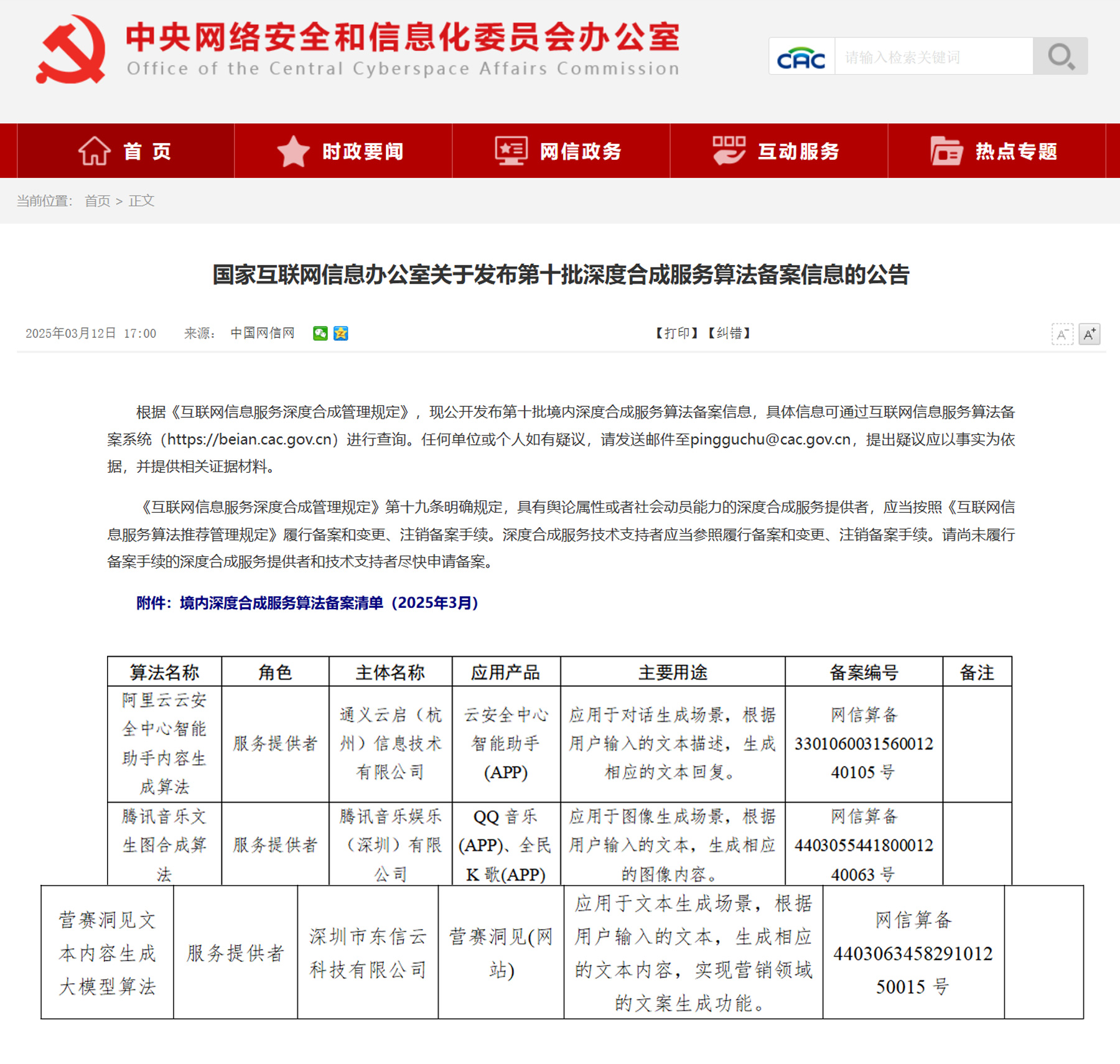Viewport: 1120px width, 1064px height.
Task: Click the 腾讯音乐文生图合成算法 cell
Action: point(164,844)
